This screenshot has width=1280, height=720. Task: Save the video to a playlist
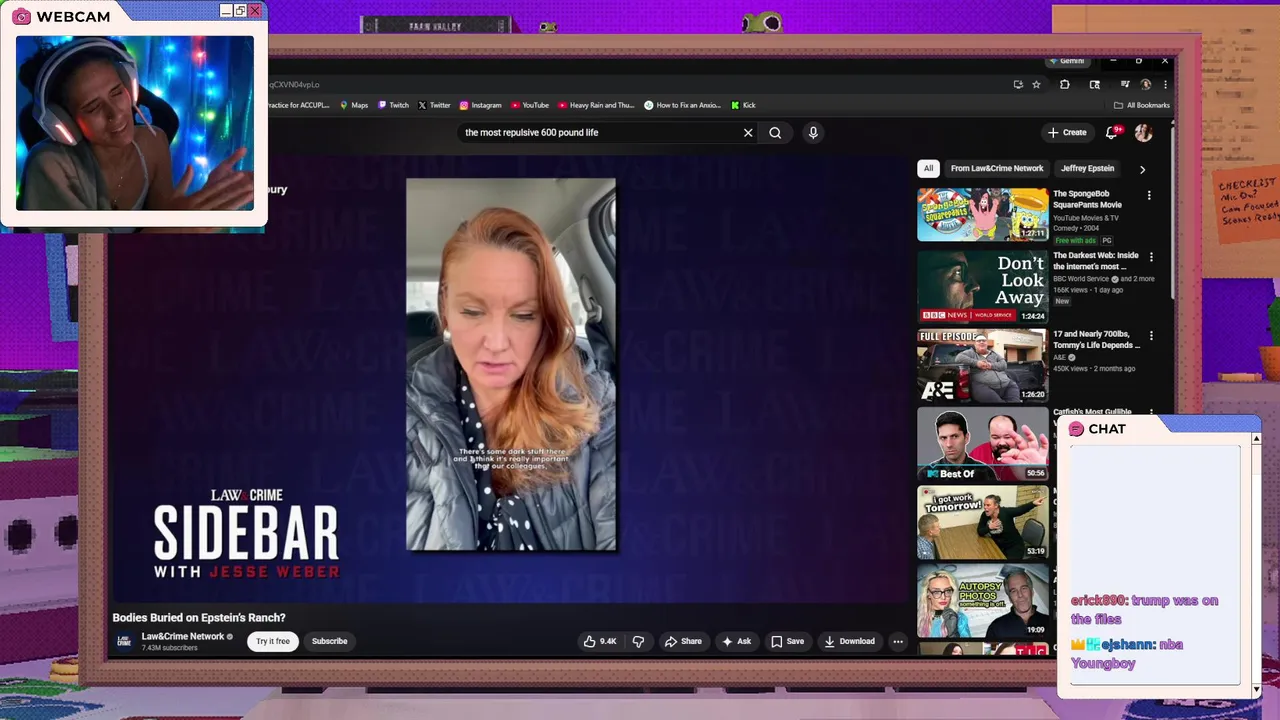pos(787,641)
